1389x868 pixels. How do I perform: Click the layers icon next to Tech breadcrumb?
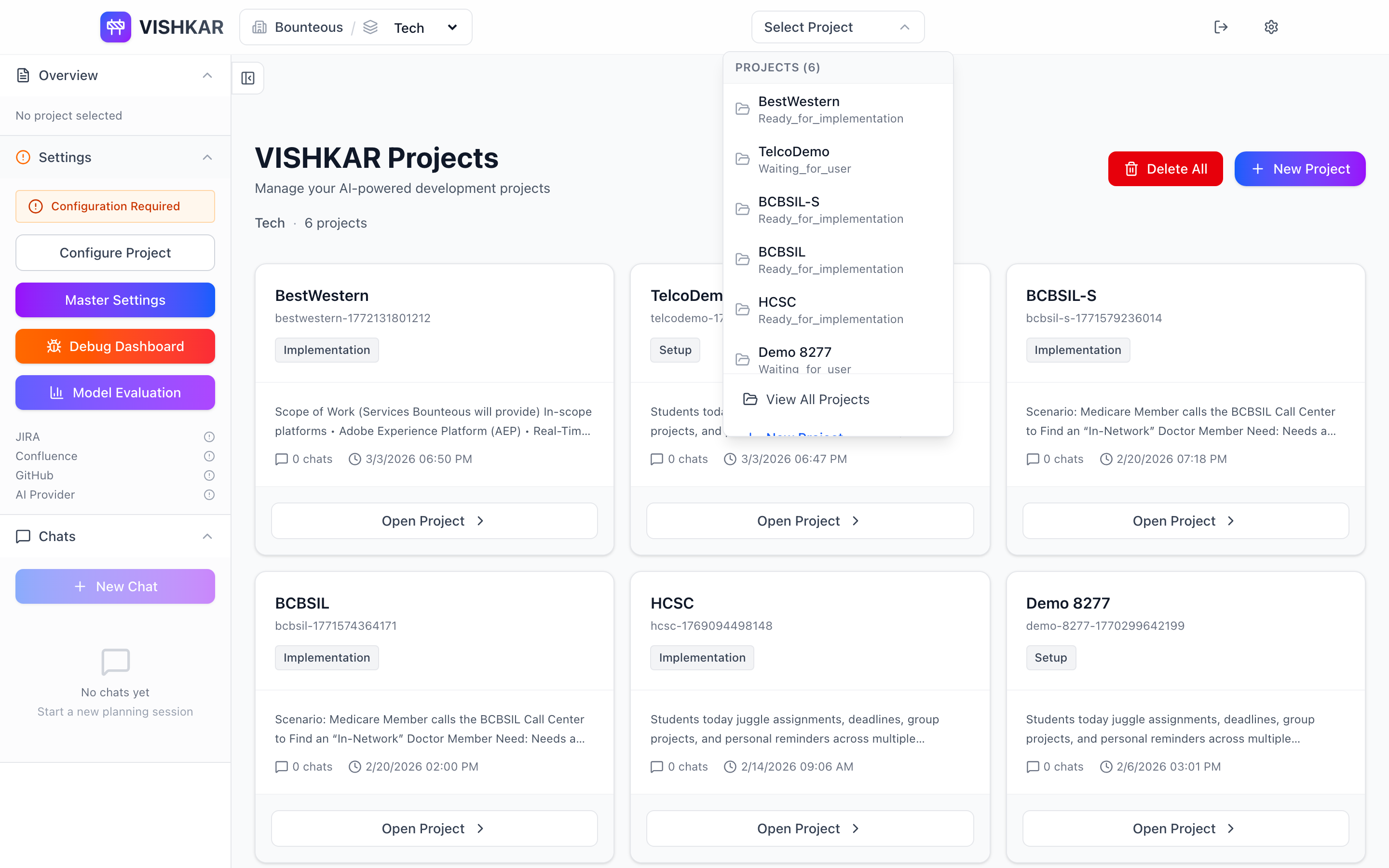click(x=371, y=27)
